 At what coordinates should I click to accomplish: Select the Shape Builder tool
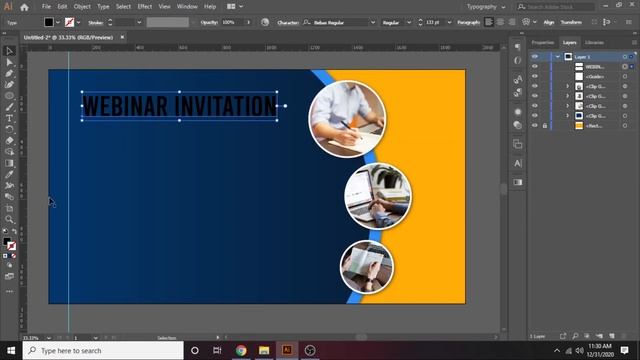9,152
